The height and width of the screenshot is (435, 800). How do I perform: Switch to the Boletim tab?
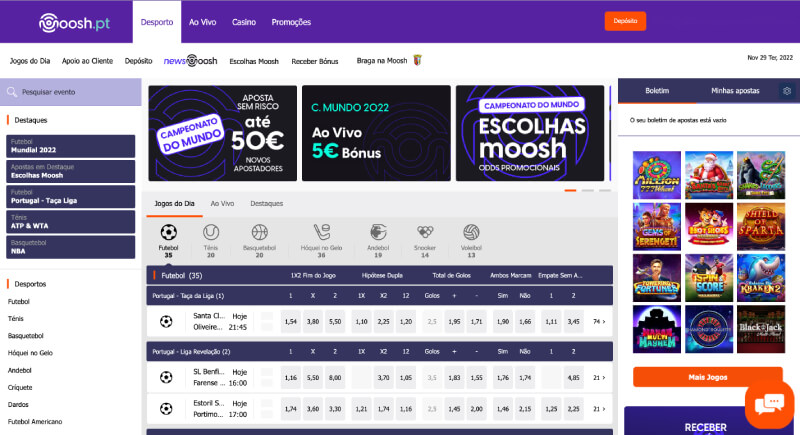click(x=657, y=91)
